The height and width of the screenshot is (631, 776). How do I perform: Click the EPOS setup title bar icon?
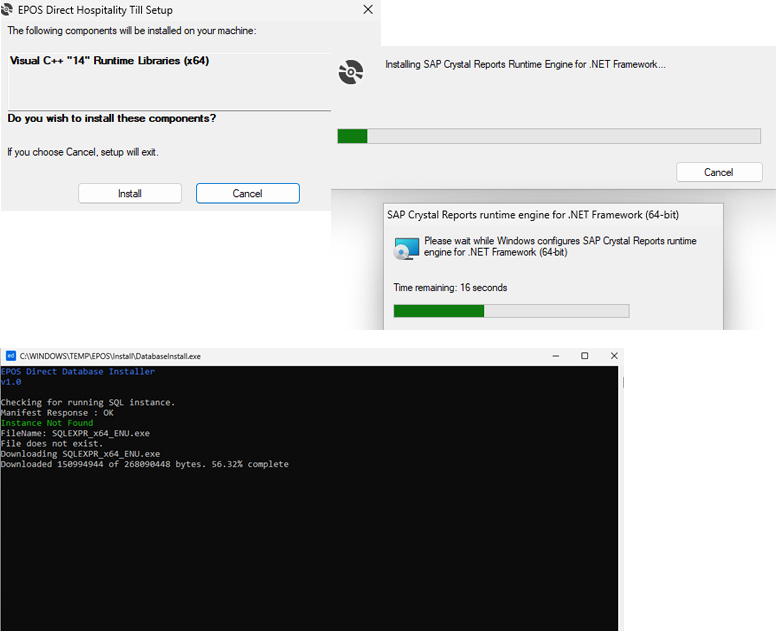click(x=9, y=10)
